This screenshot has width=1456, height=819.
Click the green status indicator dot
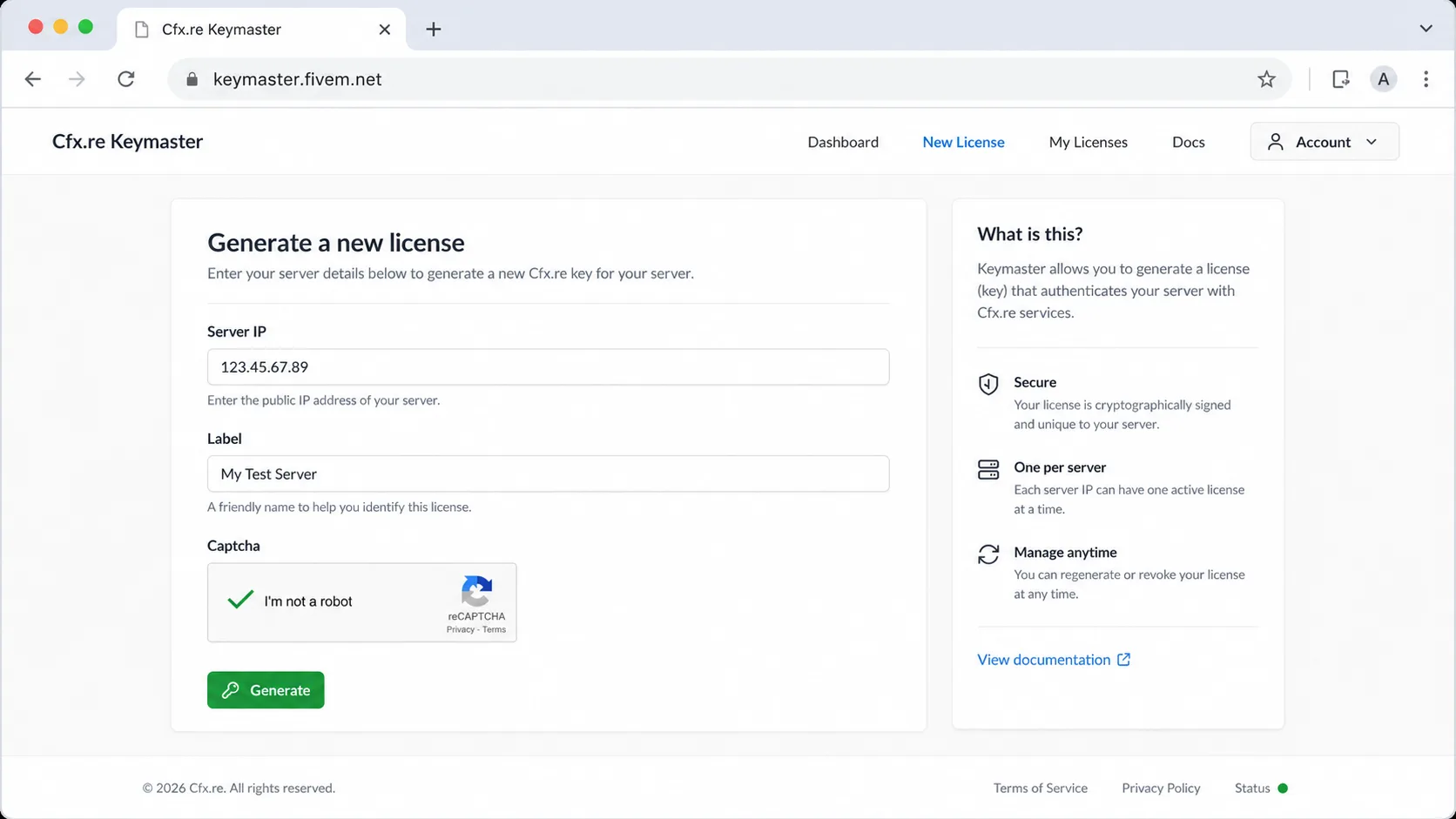point(1283,789)
